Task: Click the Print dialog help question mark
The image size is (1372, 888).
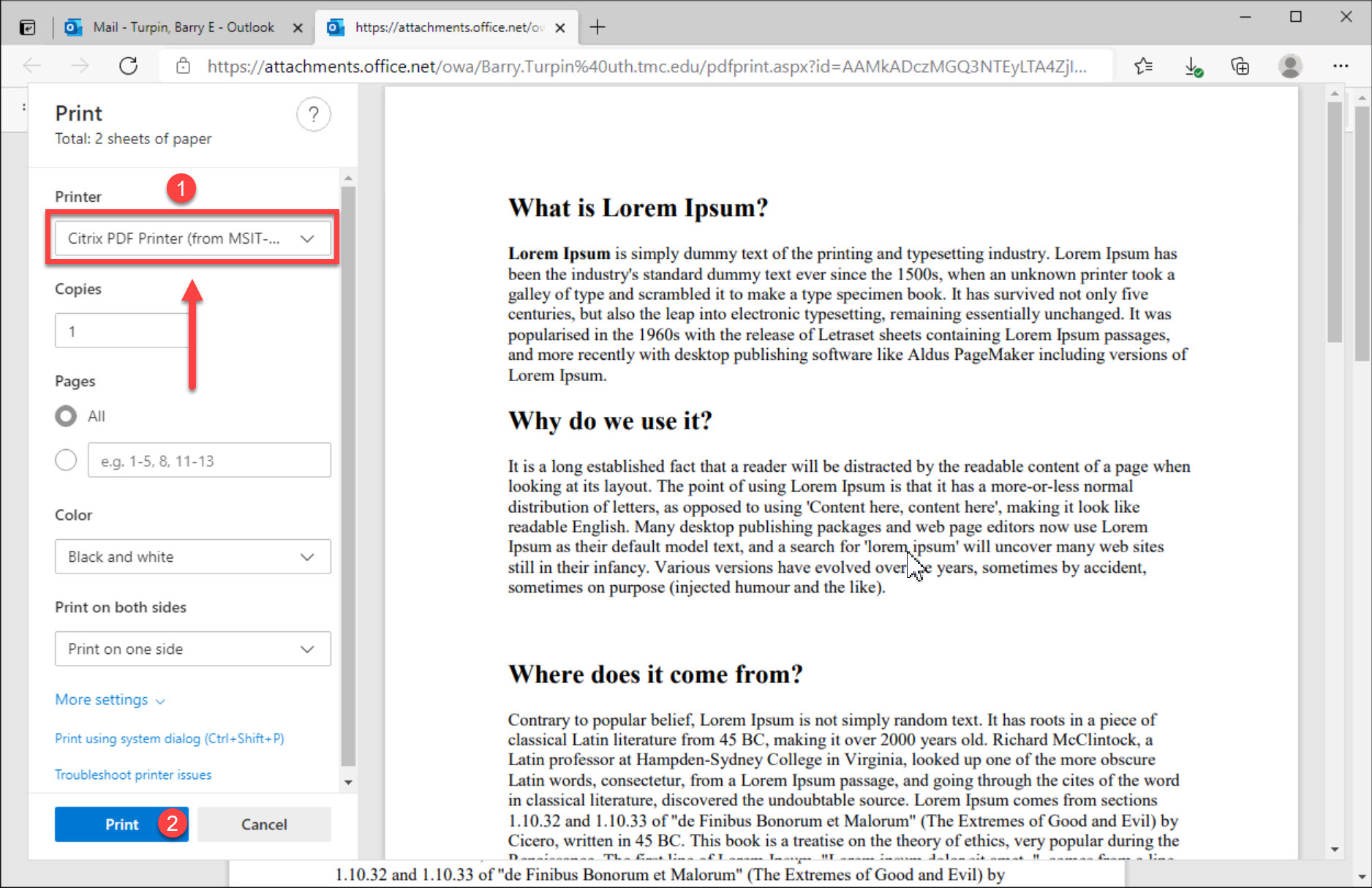Action: pyautogui.click(x=313, y=115)
